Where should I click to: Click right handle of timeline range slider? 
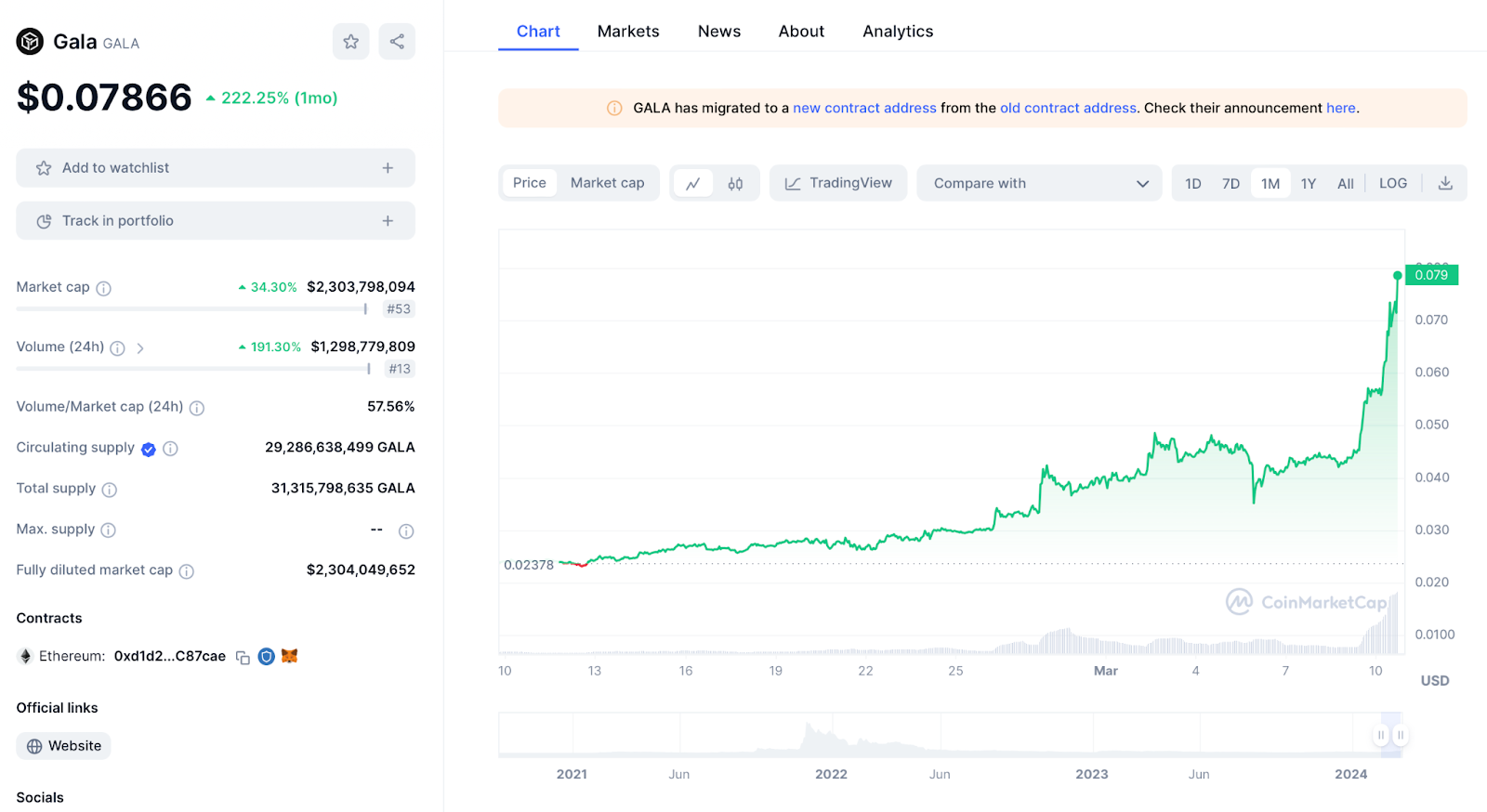pos(1401,735)
